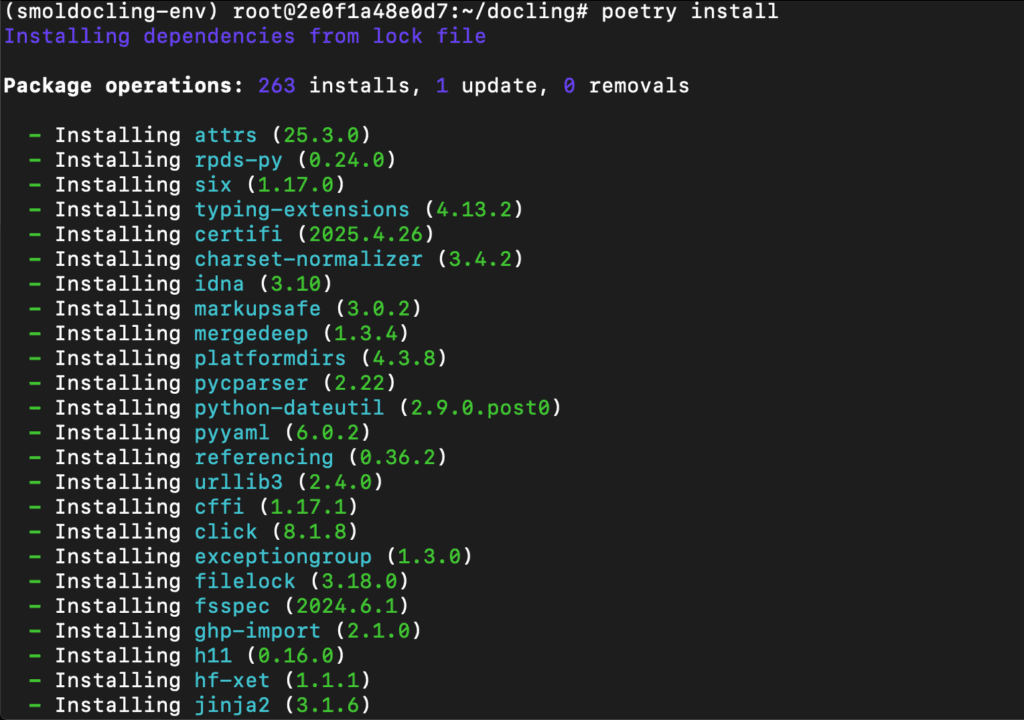Click package name 'certifi'
The width and height of the screenshot is (1024, 720).
[238, 234]
